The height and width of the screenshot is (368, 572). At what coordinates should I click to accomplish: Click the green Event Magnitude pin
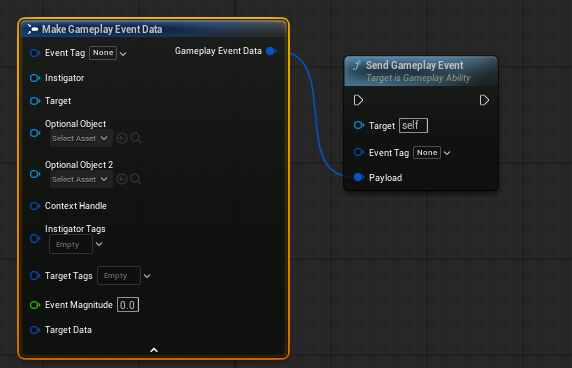tap(35, 305)
